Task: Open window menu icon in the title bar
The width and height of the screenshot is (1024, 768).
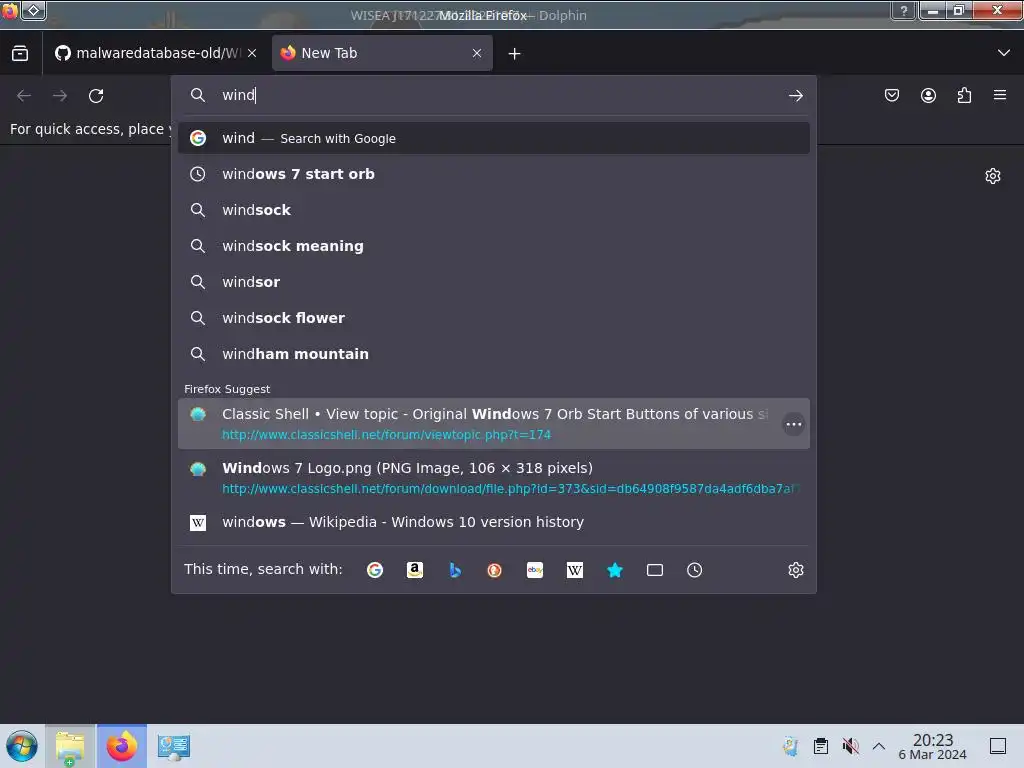Action: click(x=9, y=10)
